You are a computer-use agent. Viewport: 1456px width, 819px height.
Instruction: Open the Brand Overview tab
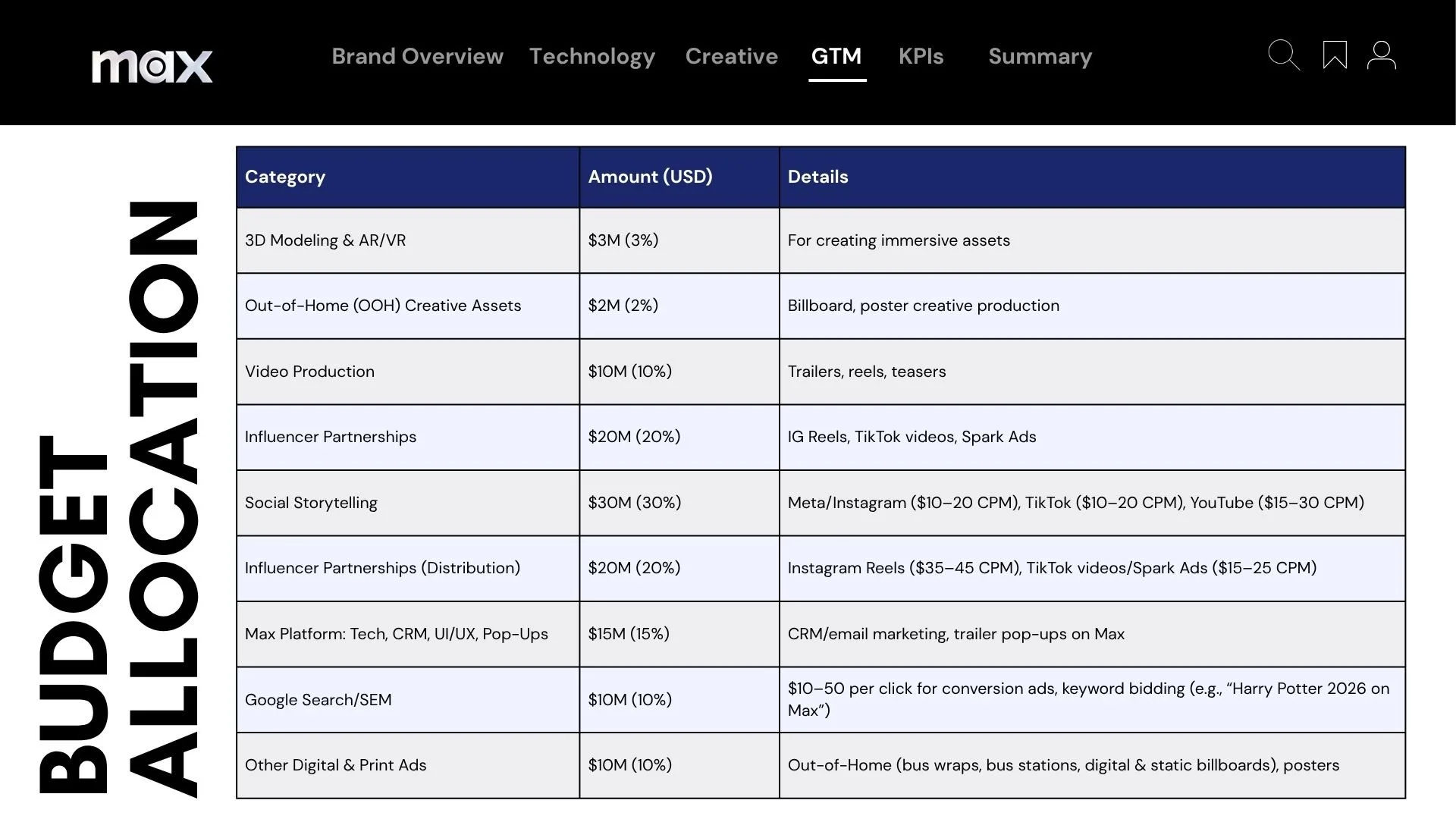417,56
